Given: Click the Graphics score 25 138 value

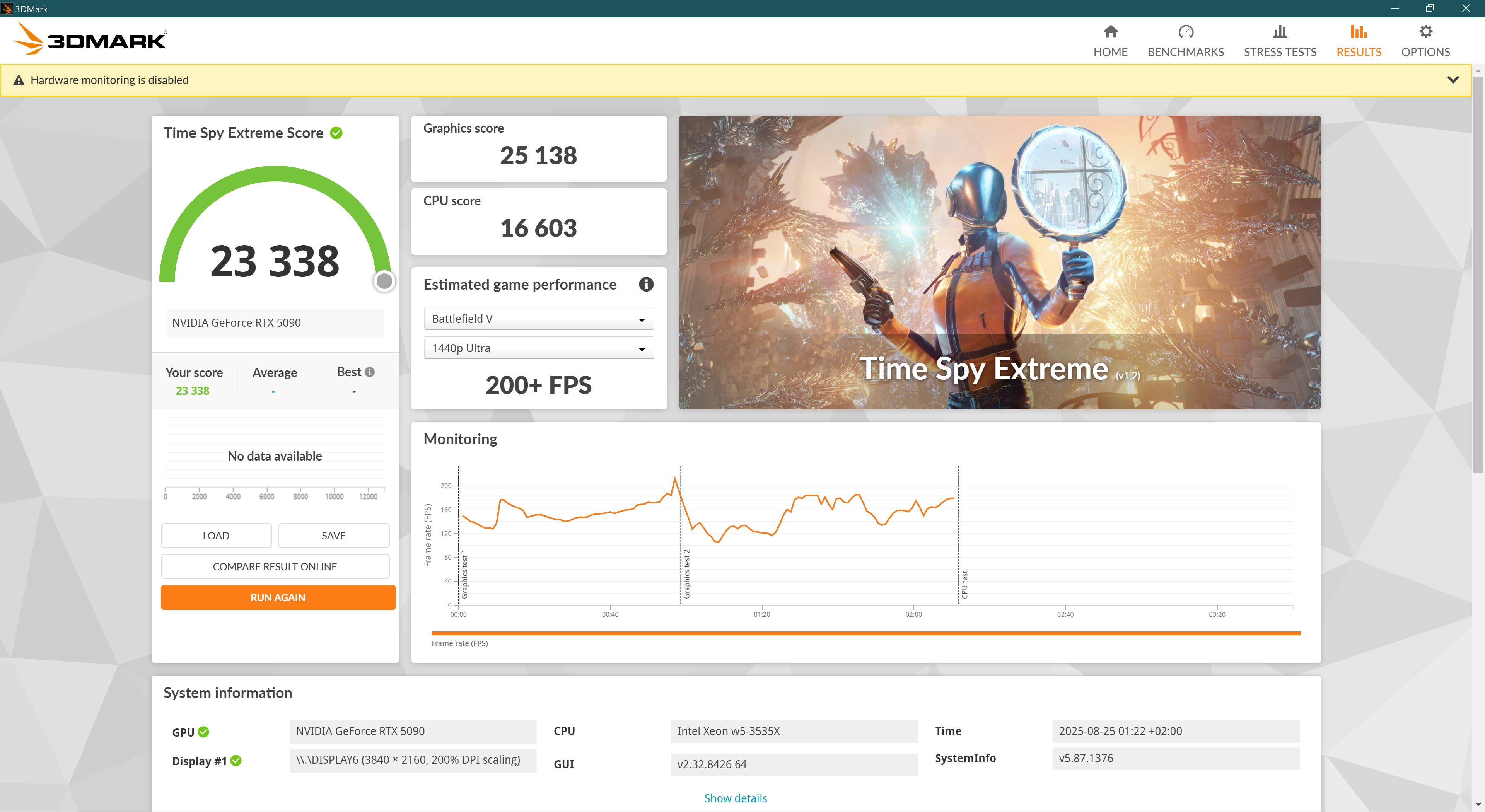Looking at the screenshot, I should [538, 155].
